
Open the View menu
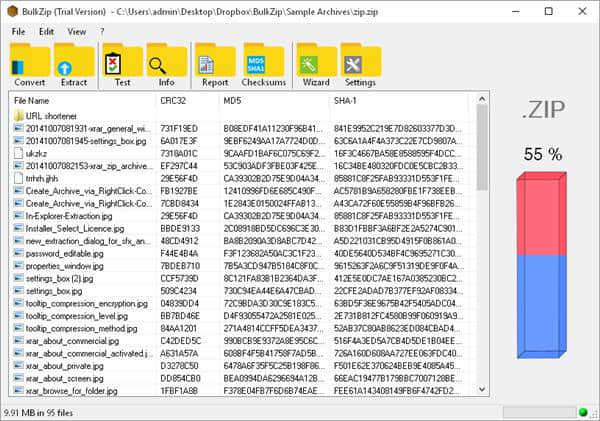point(76,31)
